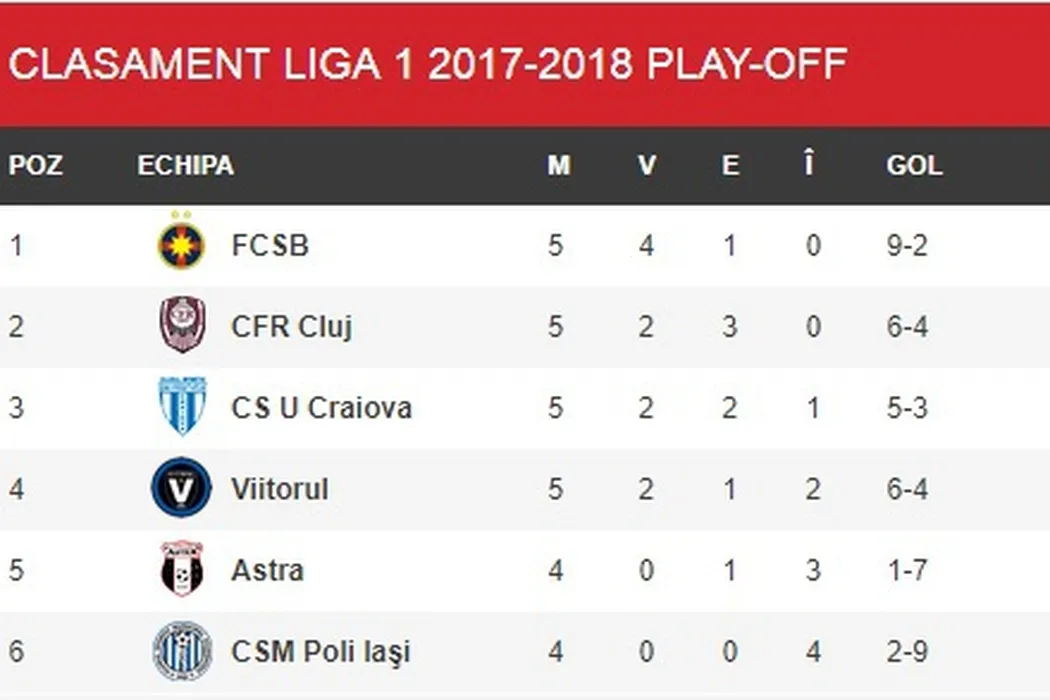
Task: Open the Viitorul team name
Action: coord(279,489)
